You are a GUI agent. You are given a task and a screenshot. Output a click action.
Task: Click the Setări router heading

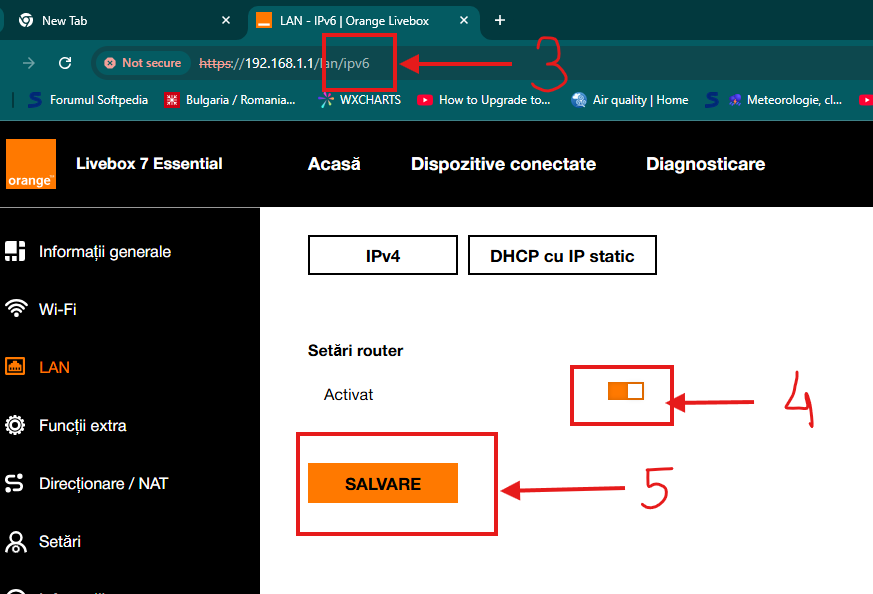(x=355, y=351)
